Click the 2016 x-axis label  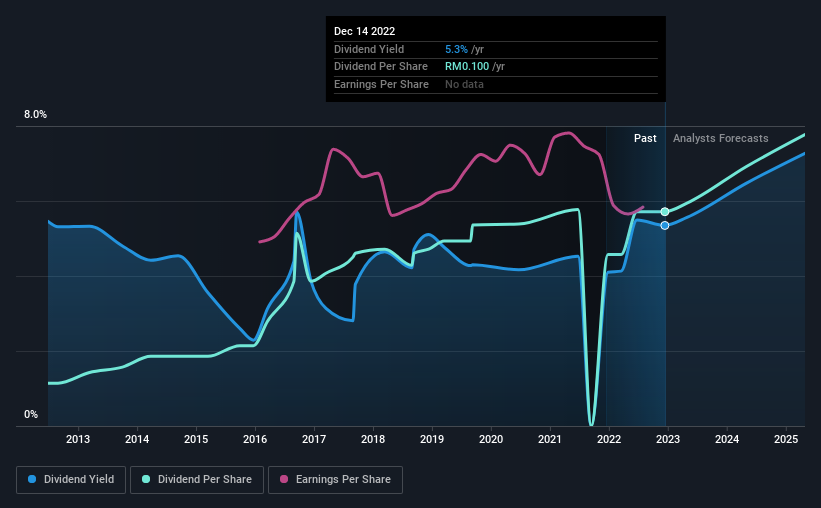[x=255, y=439]
